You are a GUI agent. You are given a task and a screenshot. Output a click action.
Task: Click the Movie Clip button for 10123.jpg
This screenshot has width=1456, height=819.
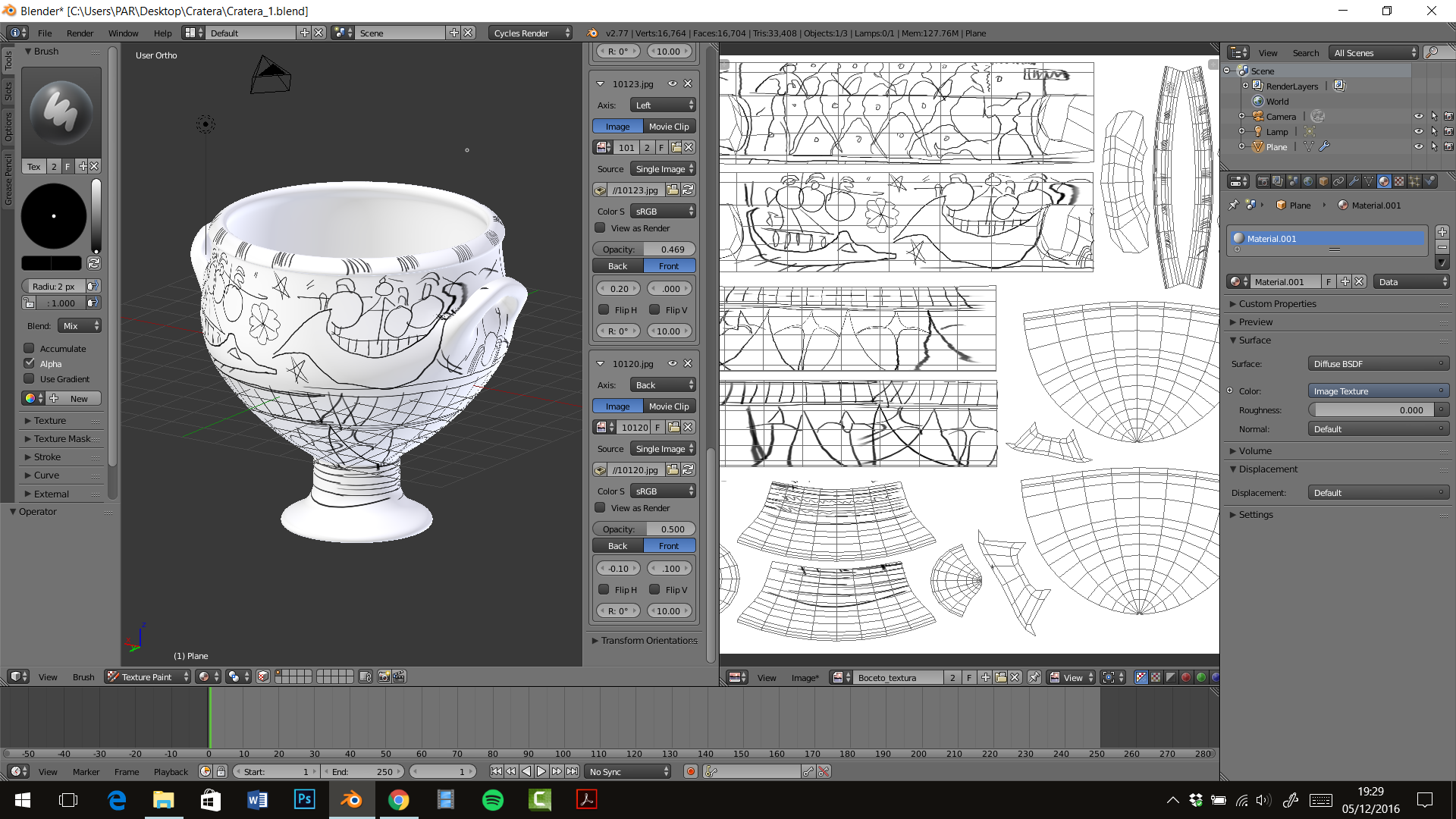(x=669, y=127)
